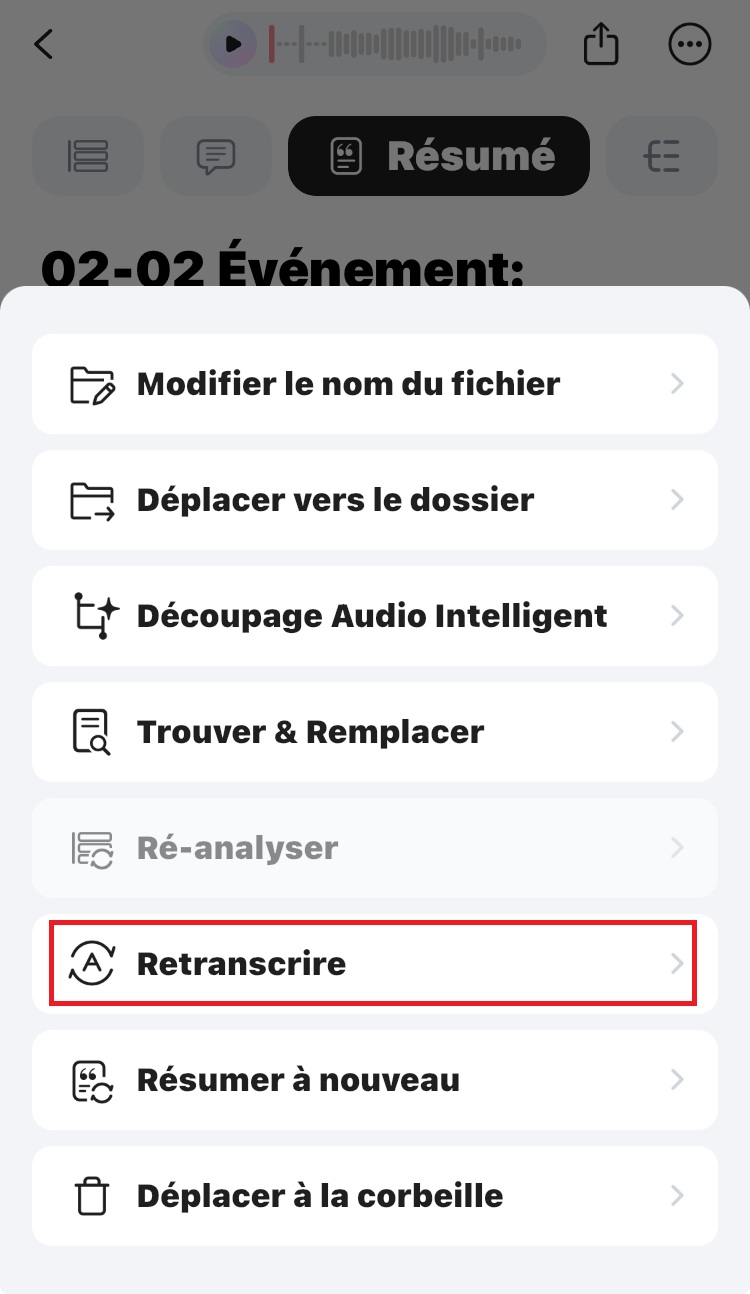Switch to the transcript chat tab
Screen dimensions: 750x1294
[x=216, y=156]
